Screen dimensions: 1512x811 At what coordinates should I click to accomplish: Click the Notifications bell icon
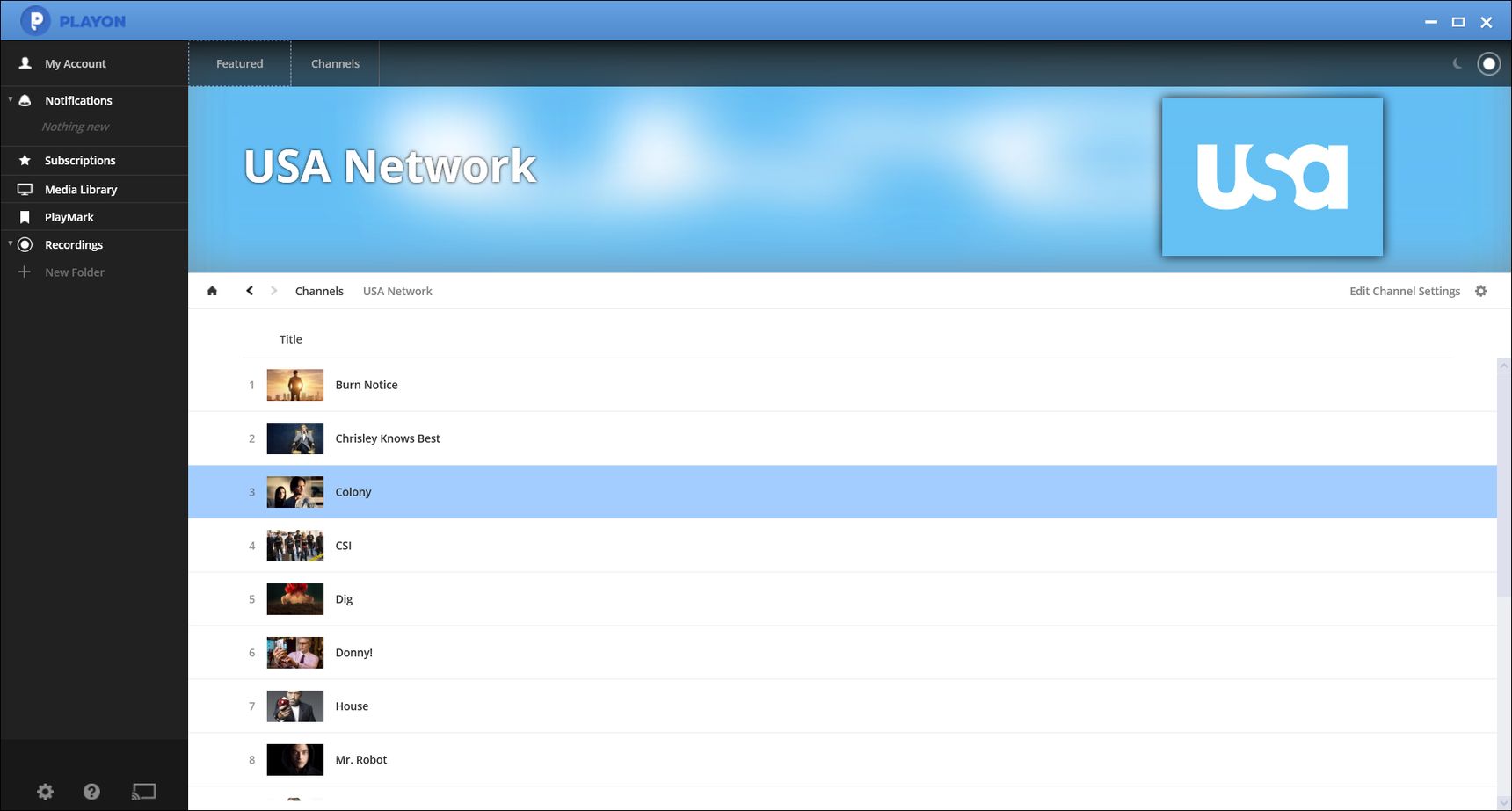(25, 100)
